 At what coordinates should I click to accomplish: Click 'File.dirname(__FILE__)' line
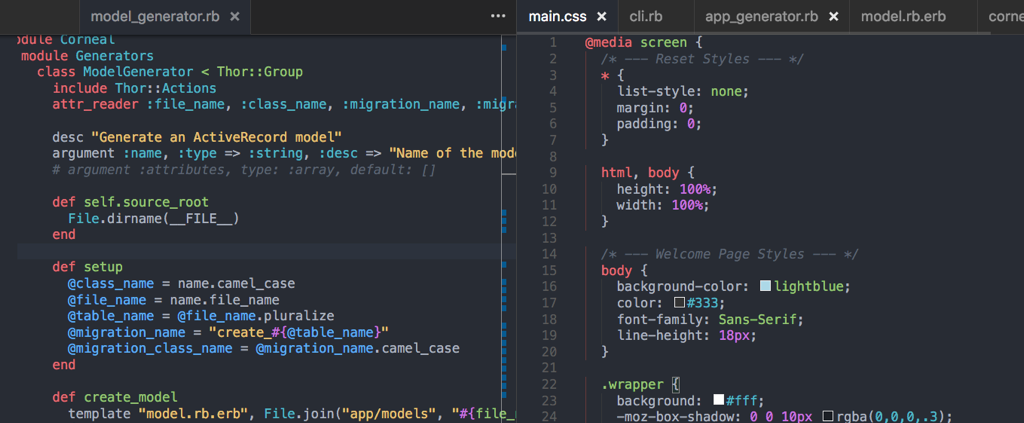coord(153,219)
